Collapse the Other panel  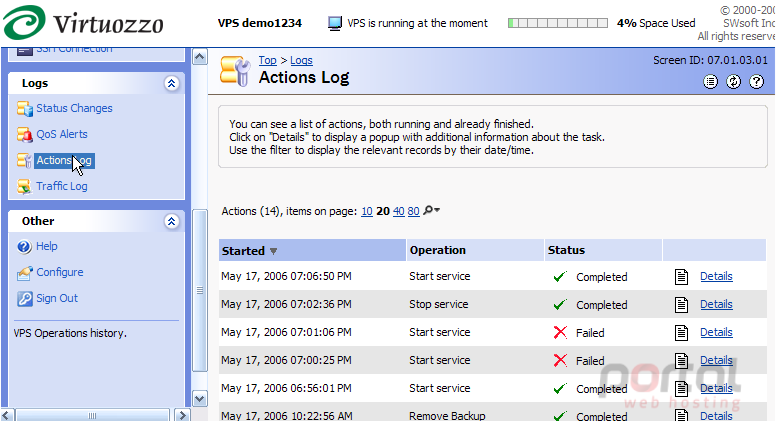pyautogui.click(x=171, y=221)
